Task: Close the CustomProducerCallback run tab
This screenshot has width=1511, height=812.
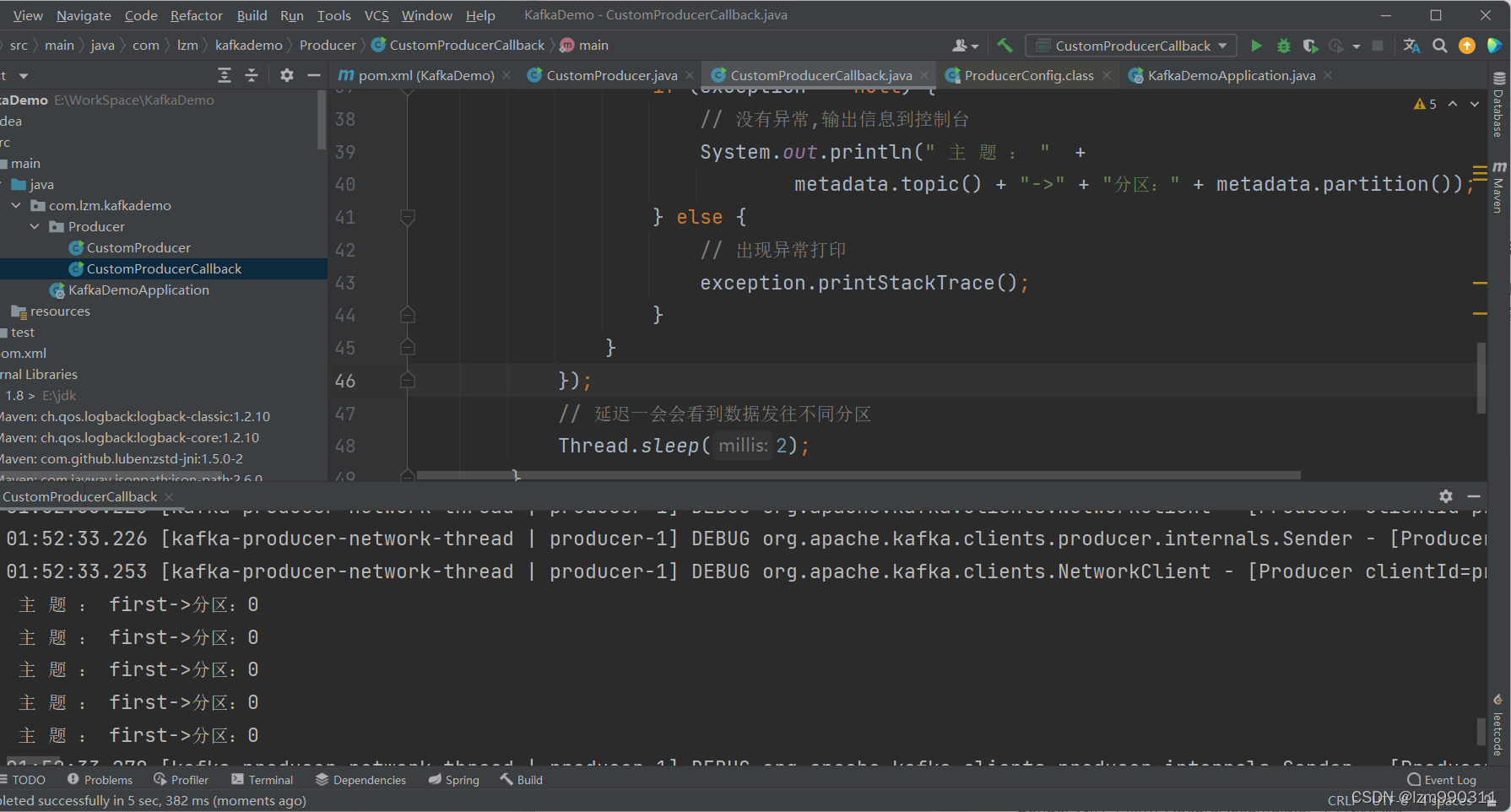Action: (x=169, y=497)
